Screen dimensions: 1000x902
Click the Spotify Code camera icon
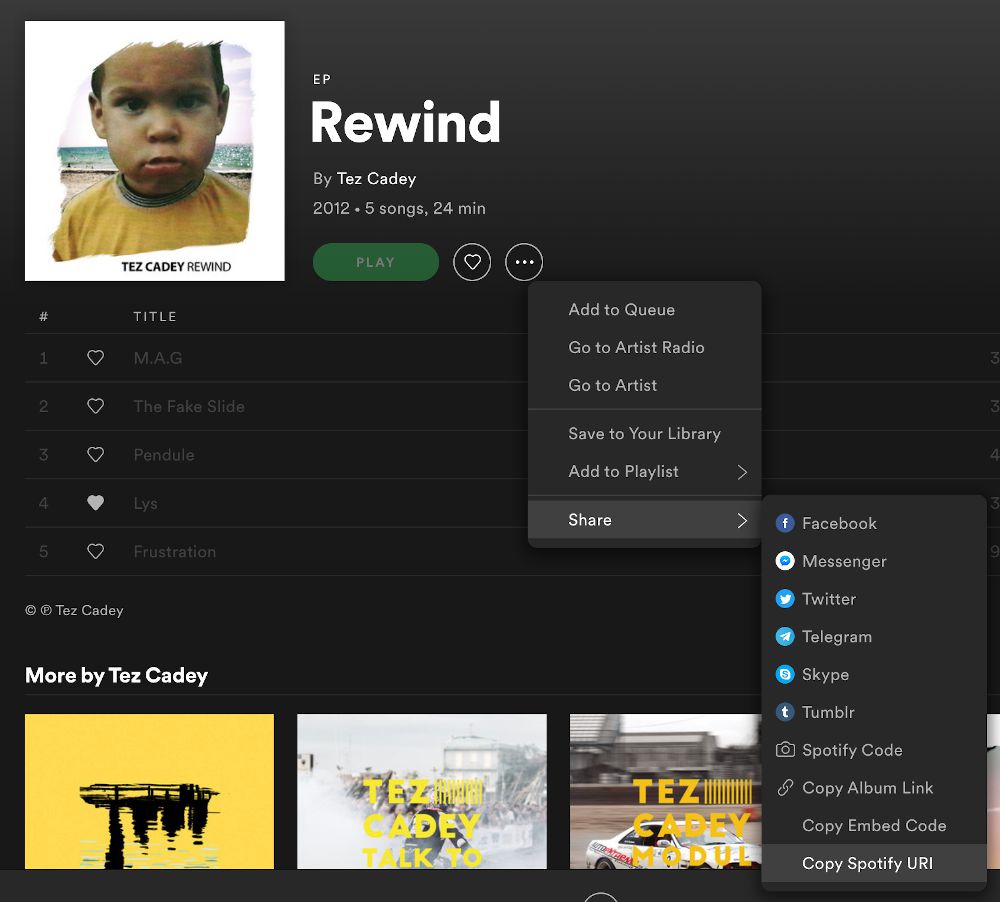point(785,750)
